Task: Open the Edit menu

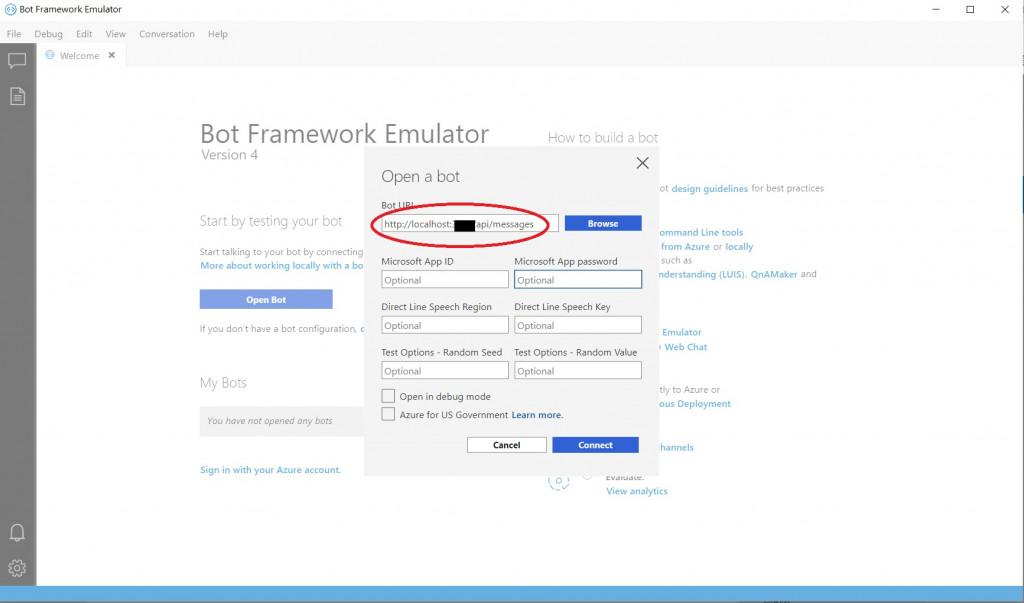Action: pyautogui.click(x=84, y=34)
